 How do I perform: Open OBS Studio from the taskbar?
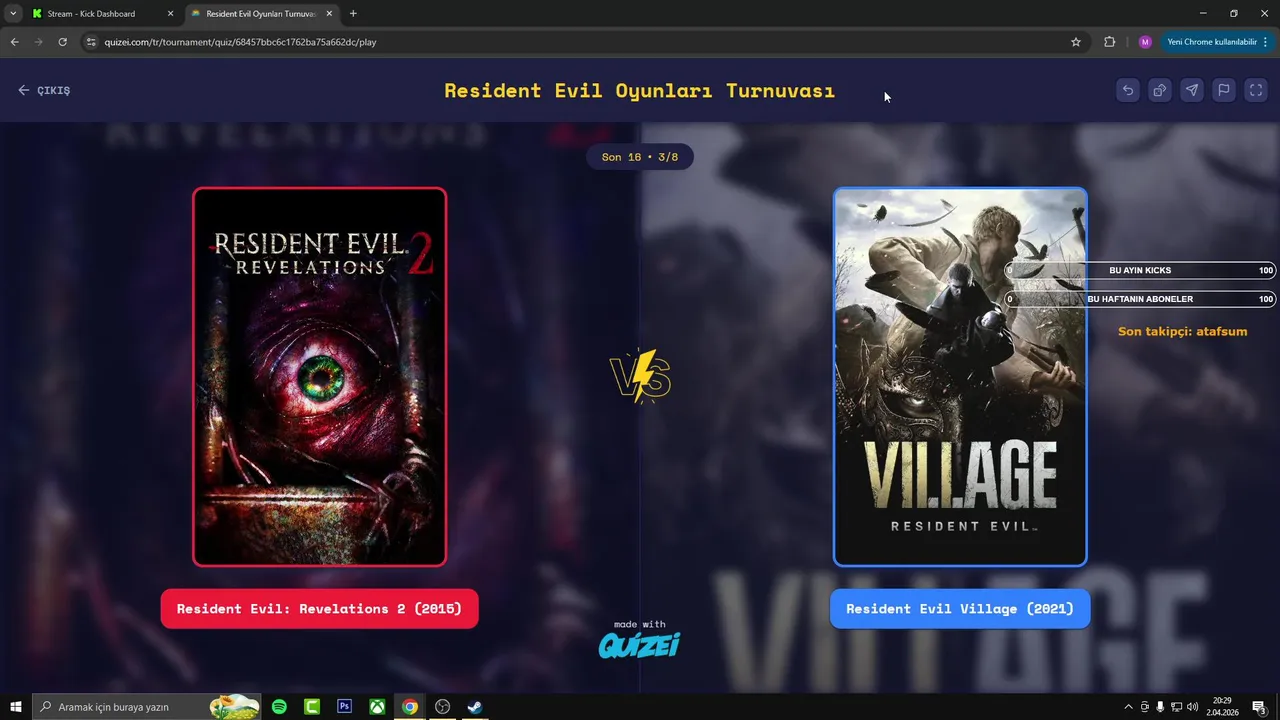pyautogui.click(x=442, y=707)
